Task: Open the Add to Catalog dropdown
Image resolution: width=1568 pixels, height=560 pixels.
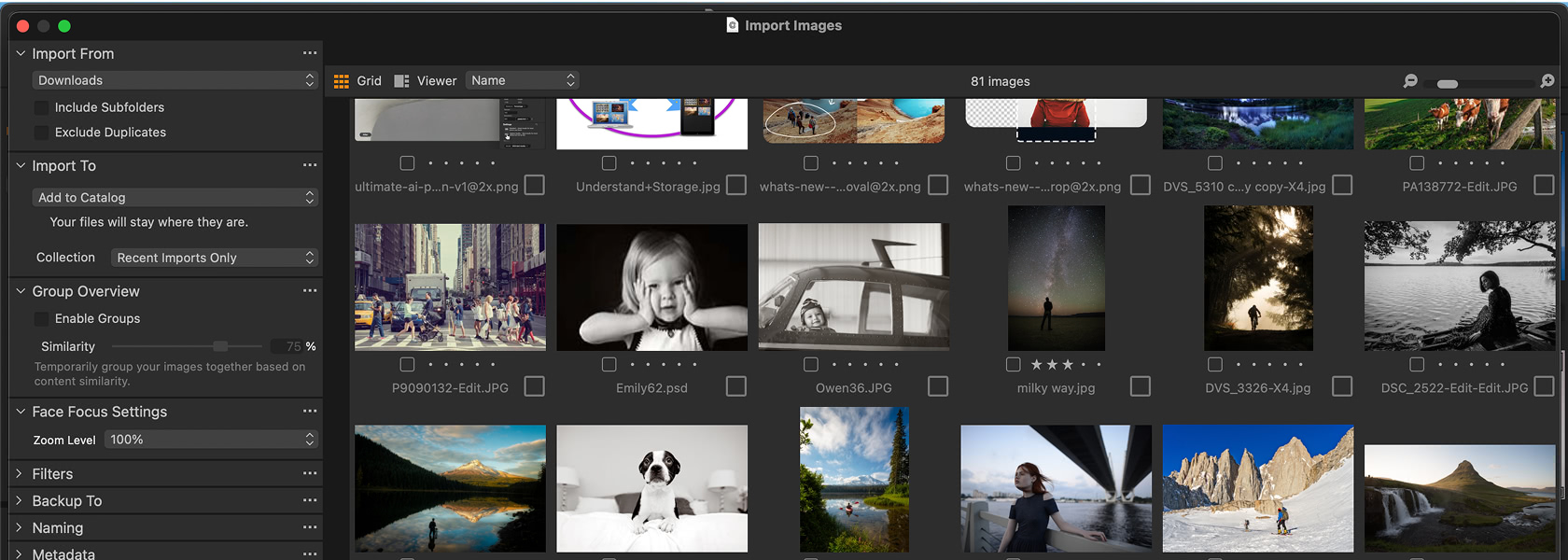Action: coord(175,198)
